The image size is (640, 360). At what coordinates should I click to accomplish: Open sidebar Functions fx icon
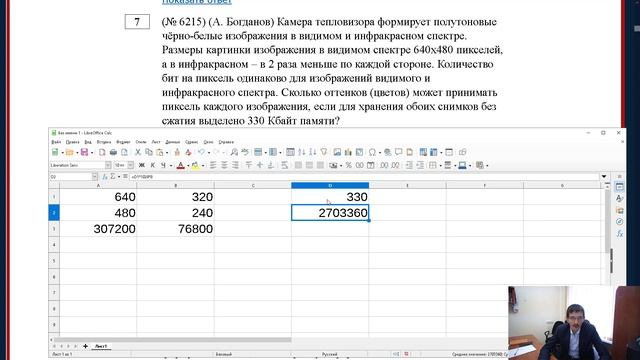(x=620, y=233)
